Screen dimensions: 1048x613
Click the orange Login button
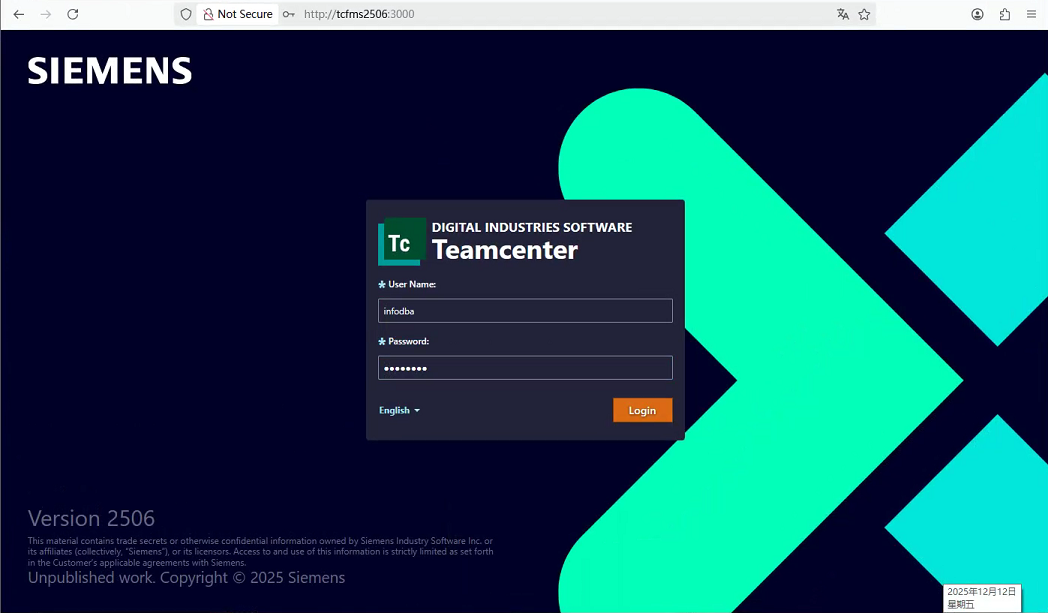click(x=642, y=410)
